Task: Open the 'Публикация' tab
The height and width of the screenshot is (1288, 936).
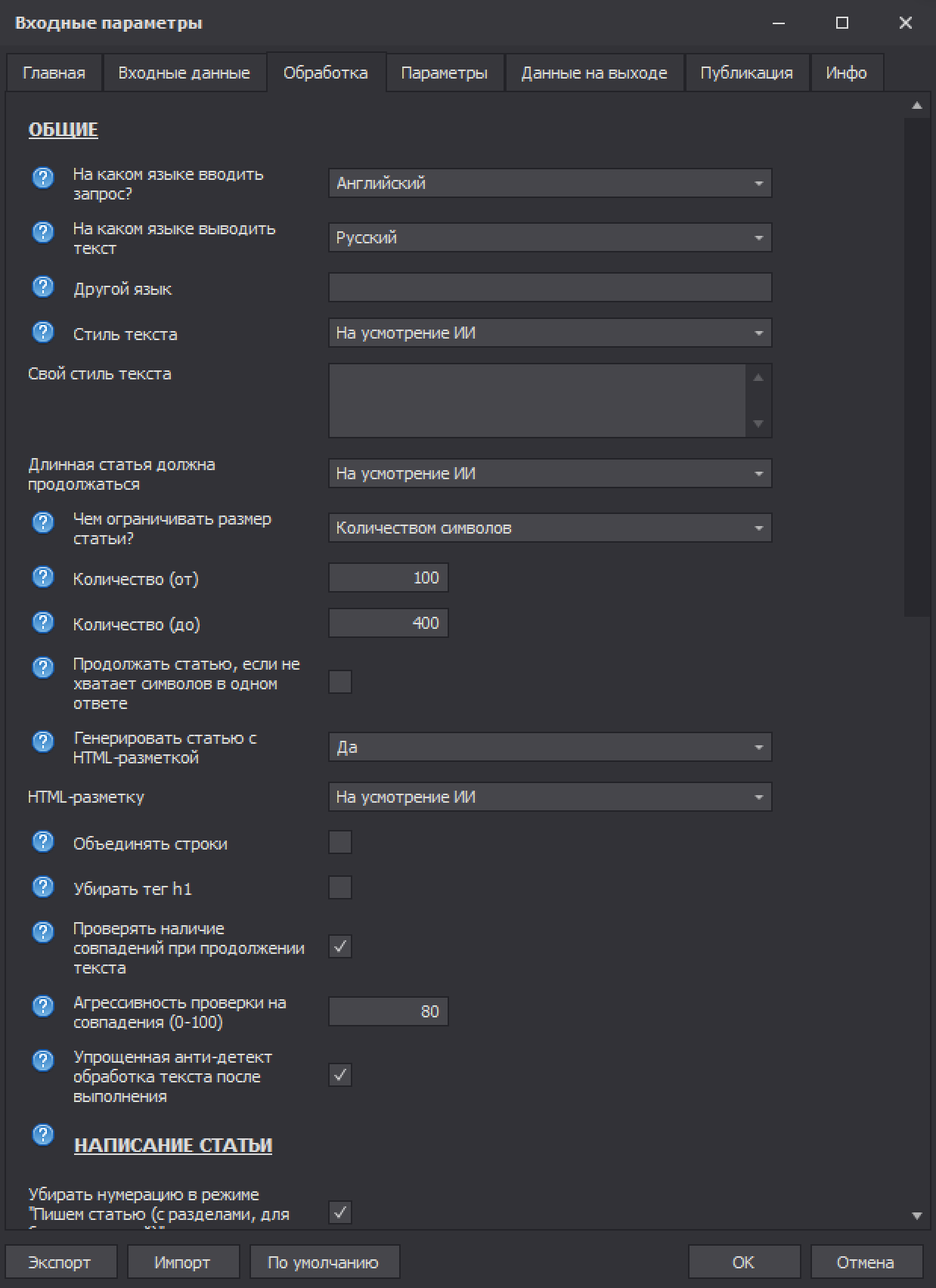Action: pos(746,73)
